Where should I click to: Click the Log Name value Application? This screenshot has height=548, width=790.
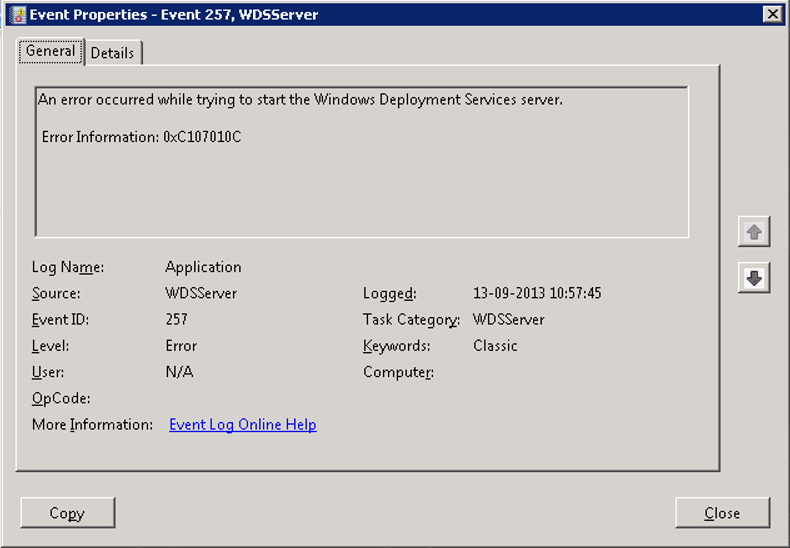click(x=203, y=267)
